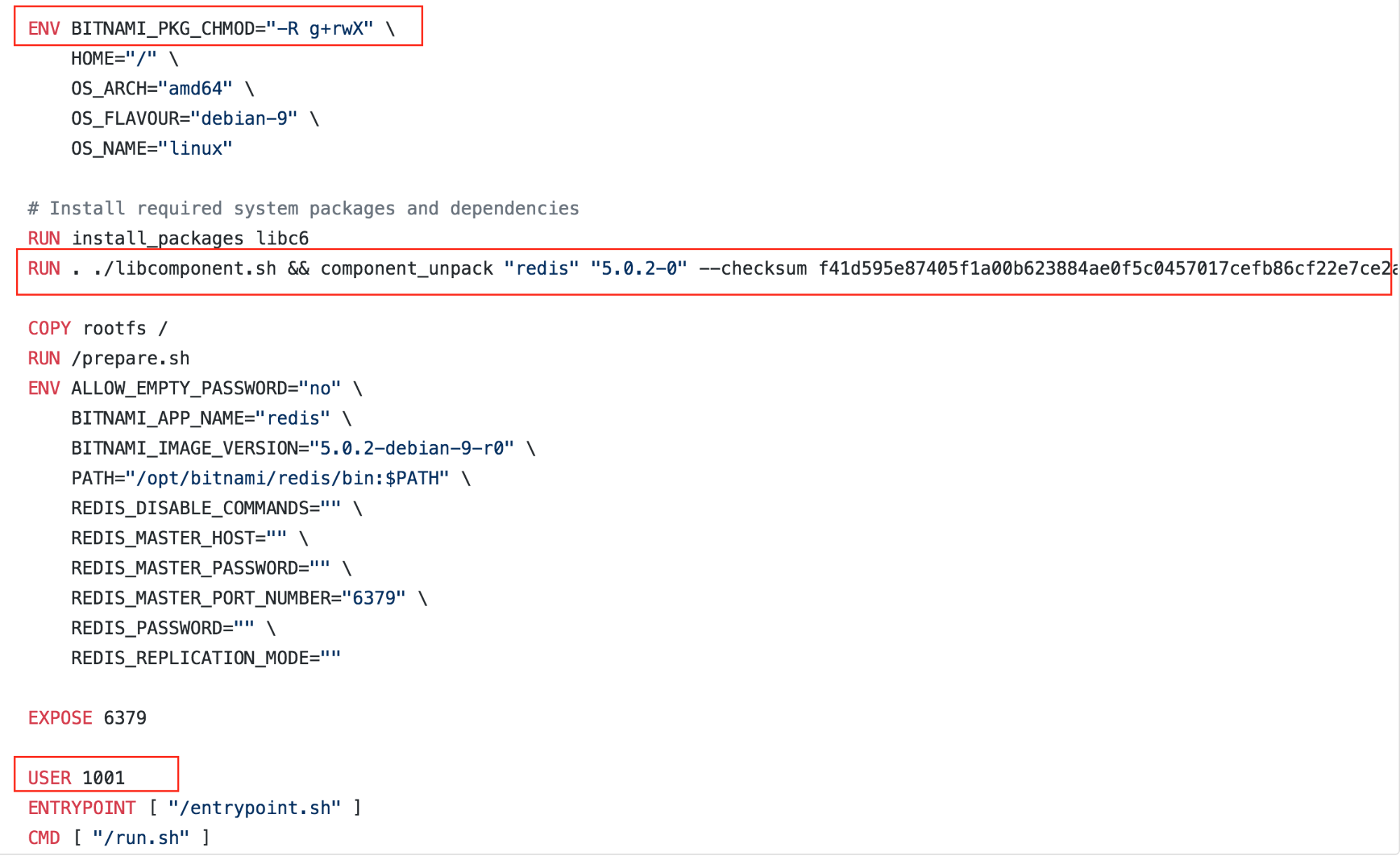The image size is (1400, 861).
Task: Click the BITNAMI_IMAGE_VERSION line
Action: (303, 448)
